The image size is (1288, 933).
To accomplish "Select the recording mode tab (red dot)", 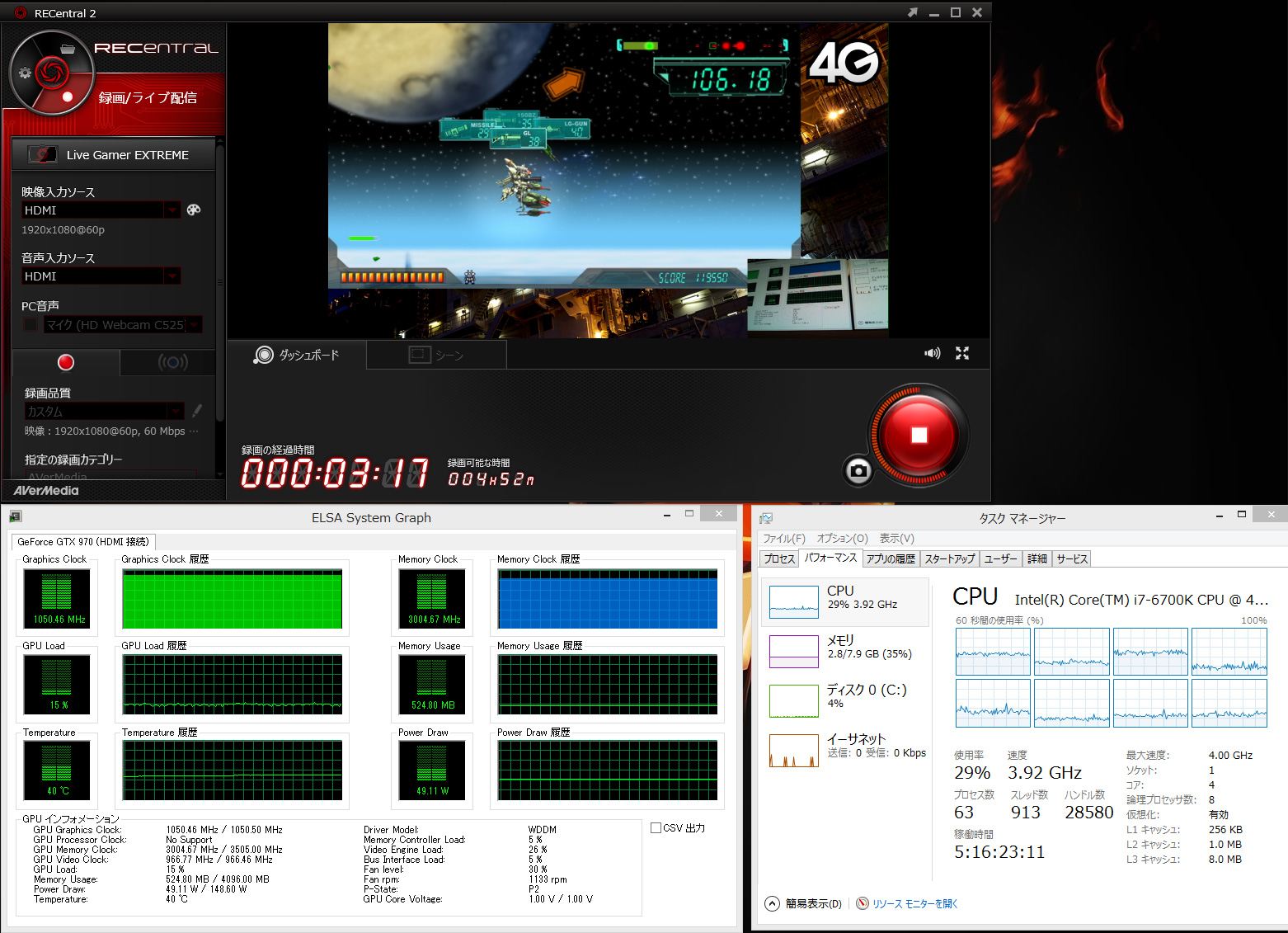I will point(66,362).
